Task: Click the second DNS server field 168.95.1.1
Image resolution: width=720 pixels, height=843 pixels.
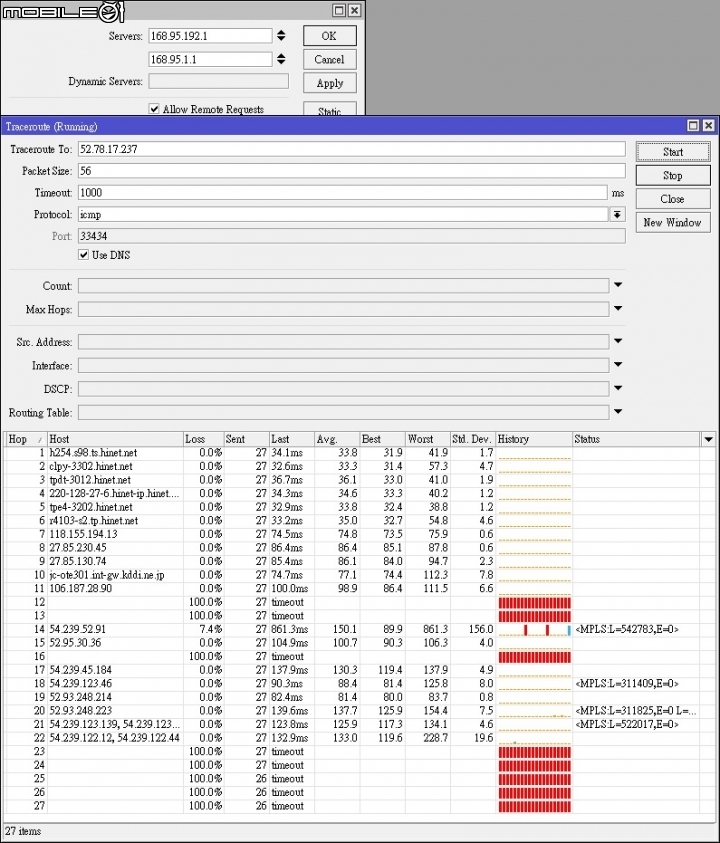Action: tap(210, 59)
